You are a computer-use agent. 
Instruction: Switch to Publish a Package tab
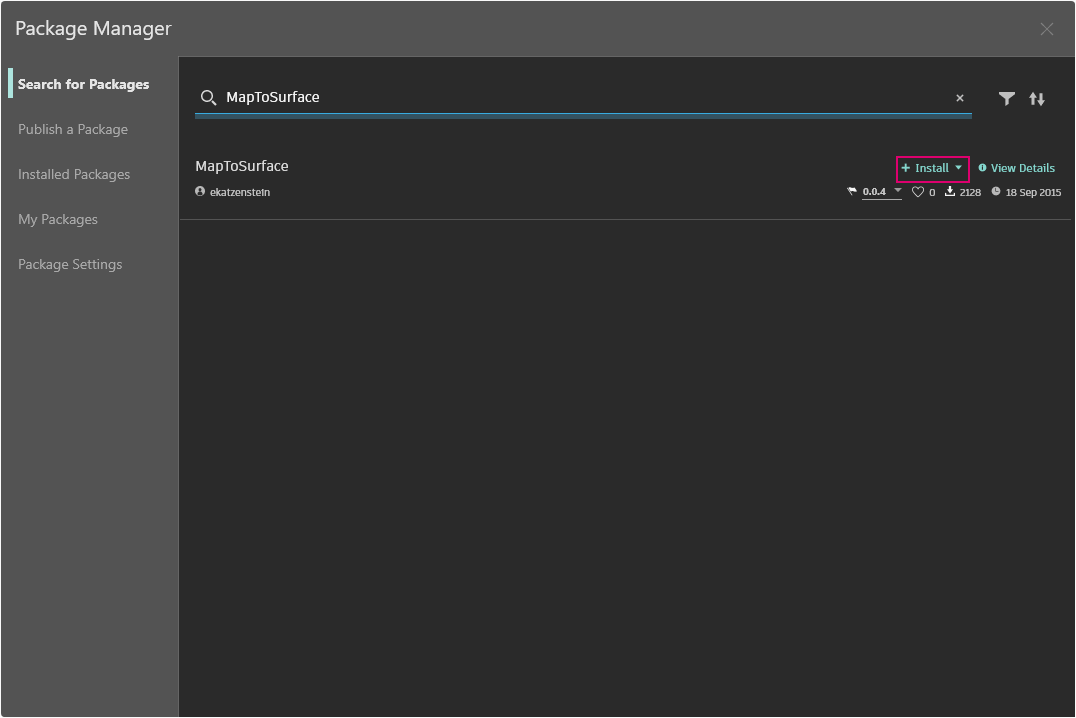73,129
